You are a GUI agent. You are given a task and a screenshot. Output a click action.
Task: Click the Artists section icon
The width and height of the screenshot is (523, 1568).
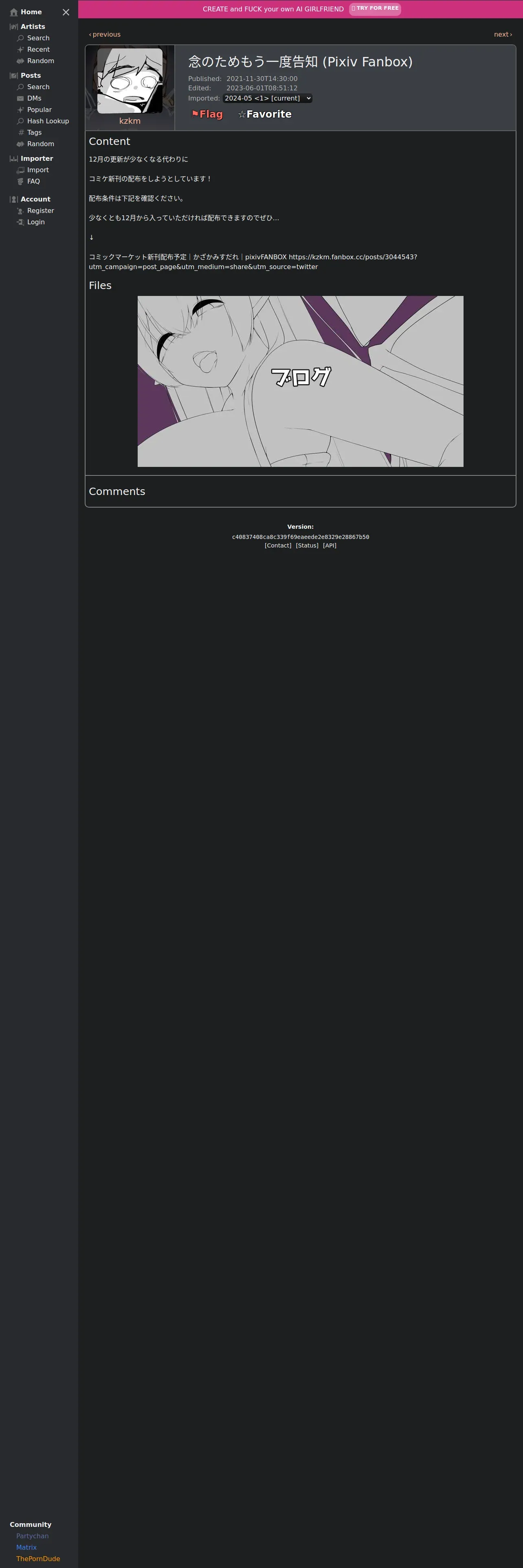(x=14, y=27)
